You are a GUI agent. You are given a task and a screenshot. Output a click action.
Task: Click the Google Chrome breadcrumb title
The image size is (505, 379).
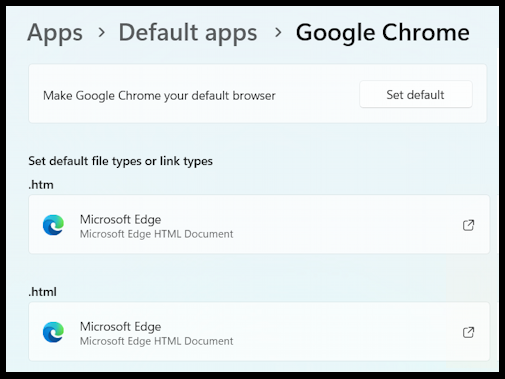coord(383,33)
